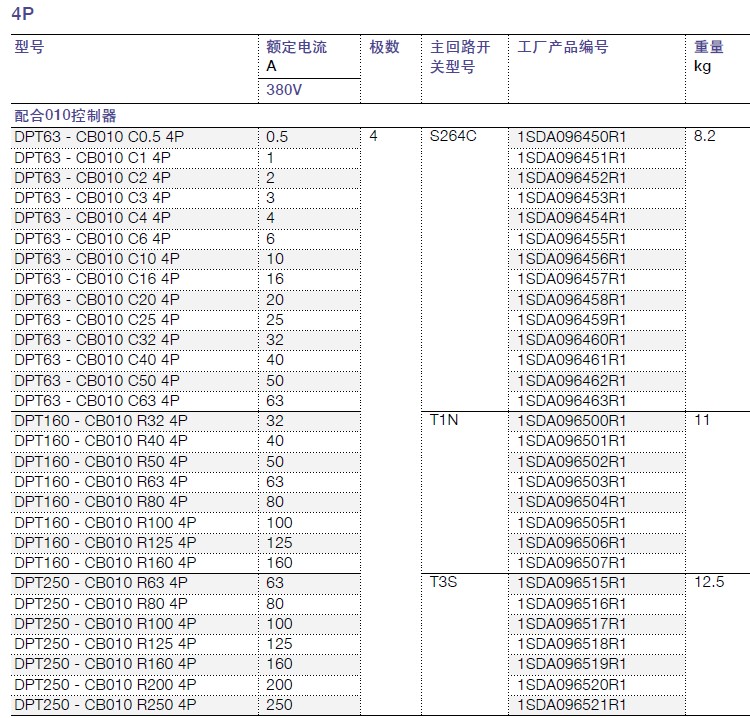Select row DPT63 - CB010 C2 4P
This screenshot has width=750, height=718.
tap(380, 178)
